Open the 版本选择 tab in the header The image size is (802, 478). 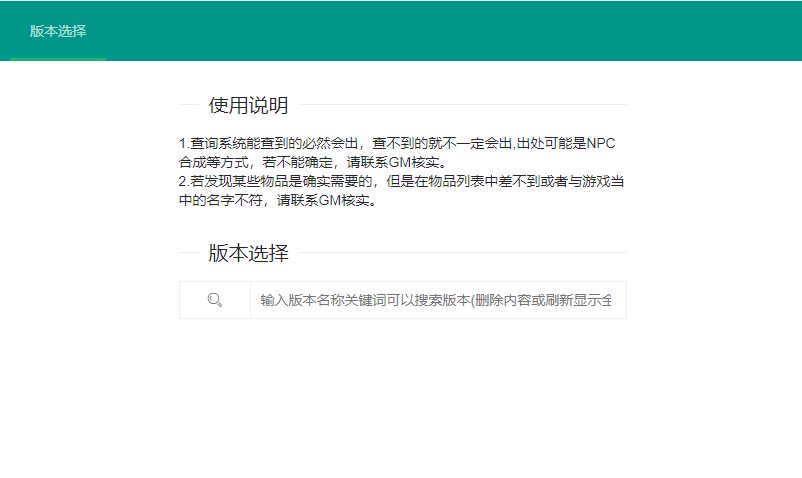point(58,31)
